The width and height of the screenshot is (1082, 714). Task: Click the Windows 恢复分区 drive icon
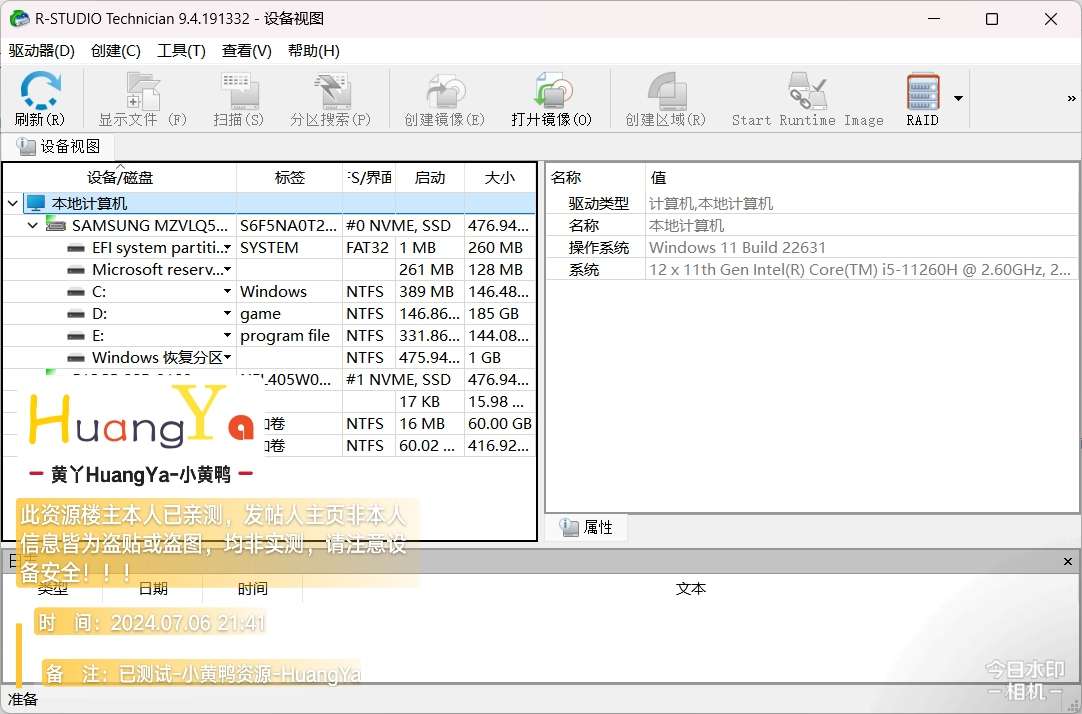76,359
